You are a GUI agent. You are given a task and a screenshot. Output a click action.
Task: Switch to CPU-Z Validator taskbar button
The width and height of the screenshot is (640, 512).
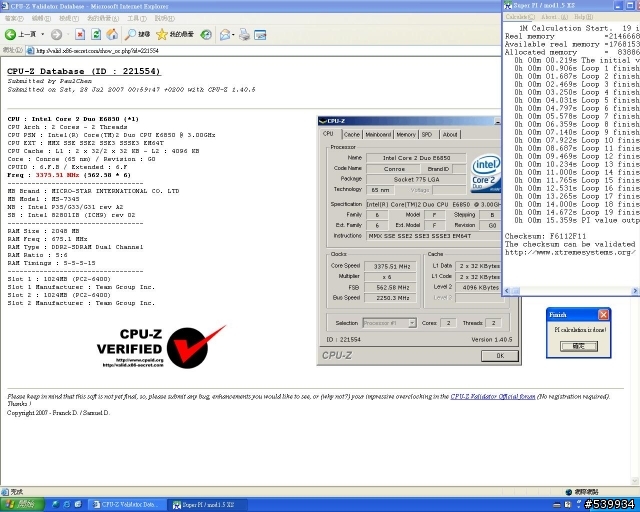tap(128, 505)
